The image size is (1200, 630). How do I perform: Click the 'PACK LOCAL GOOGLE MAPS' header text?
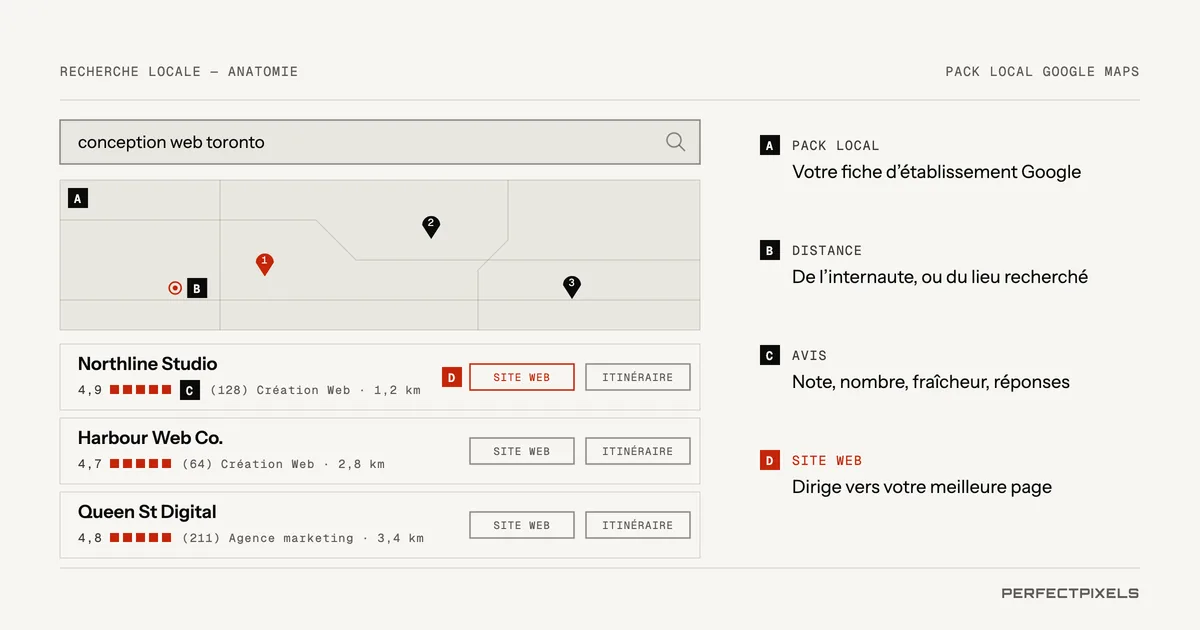(x=1042, y=71)
